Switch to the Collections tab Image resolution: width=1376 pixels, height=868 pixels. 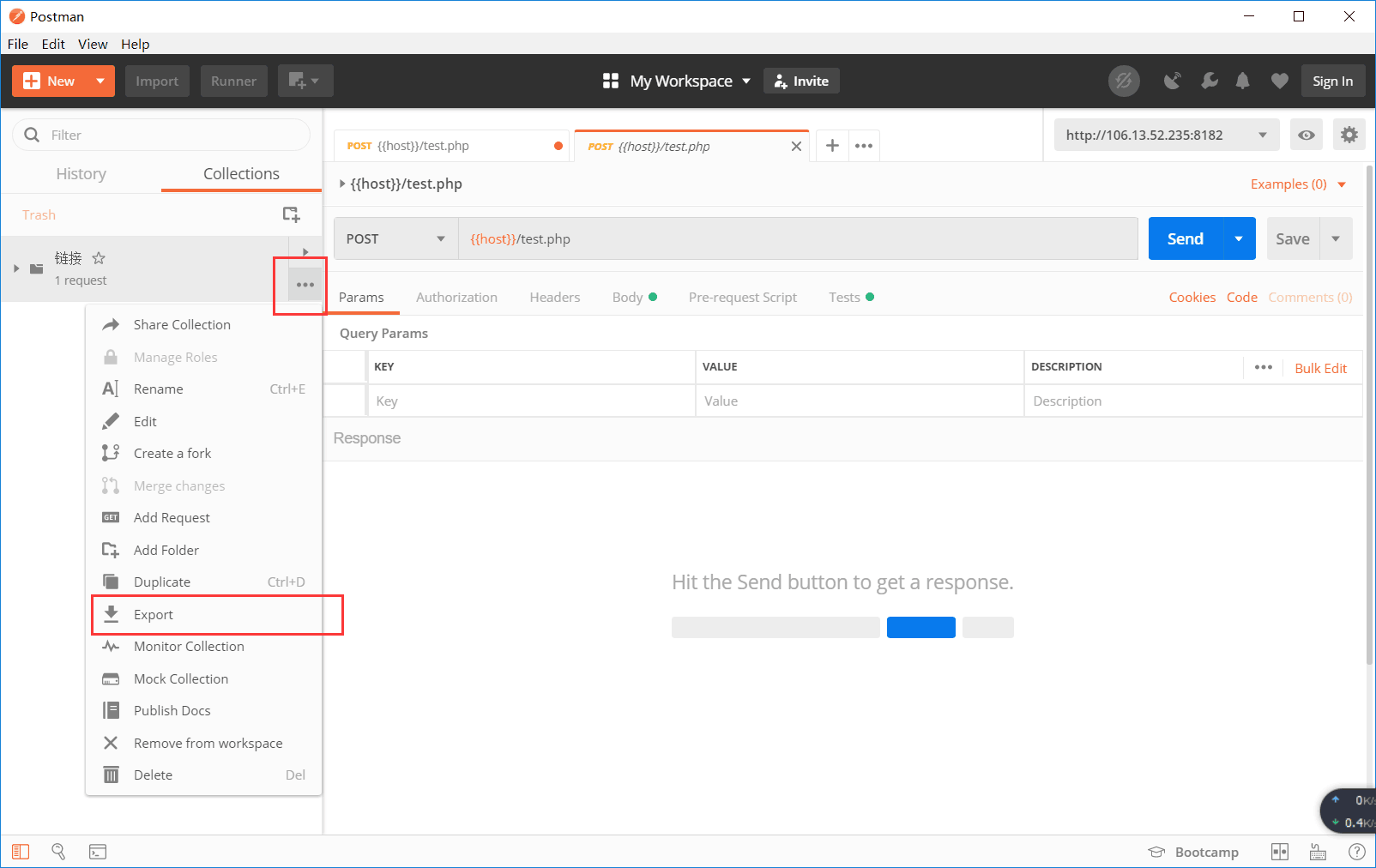tap(241, 173)
